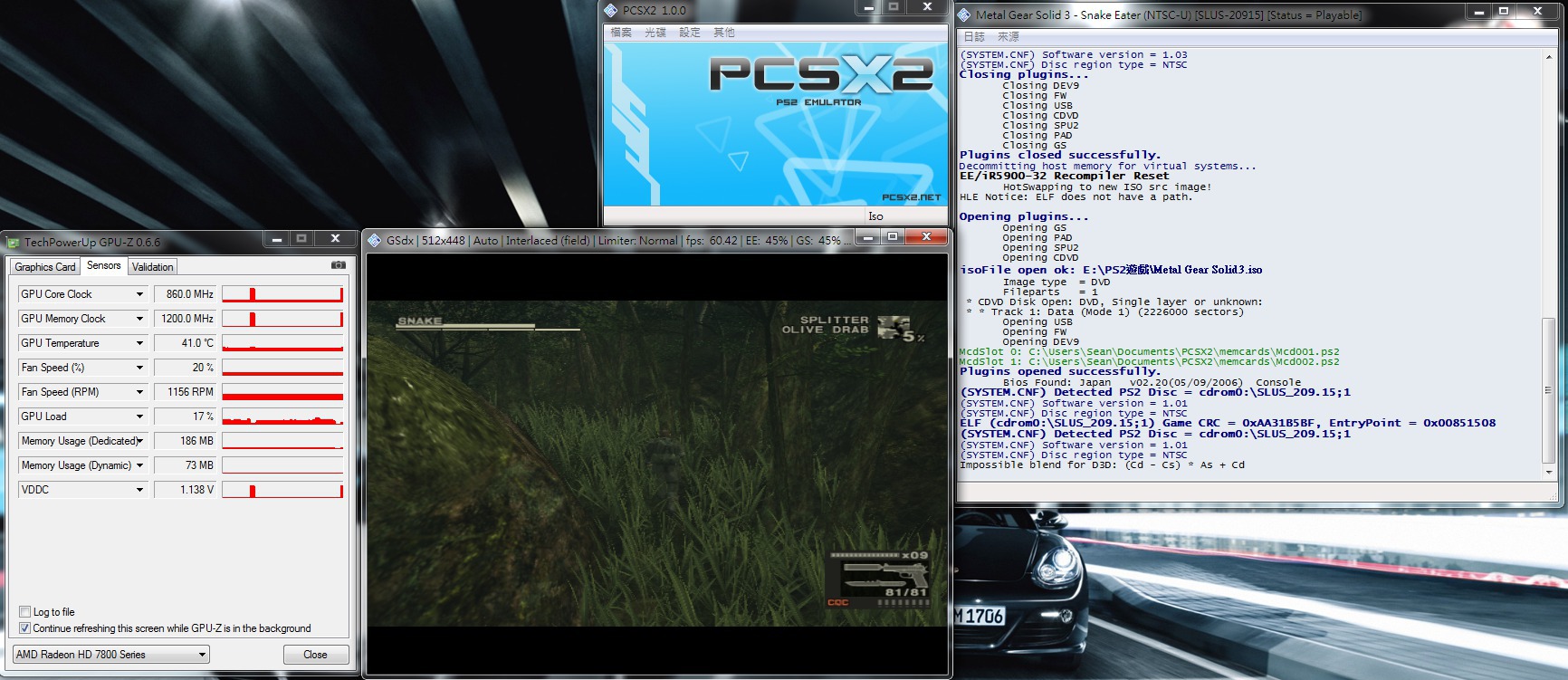Click the 17 % GPU load value

pos(185,417)
